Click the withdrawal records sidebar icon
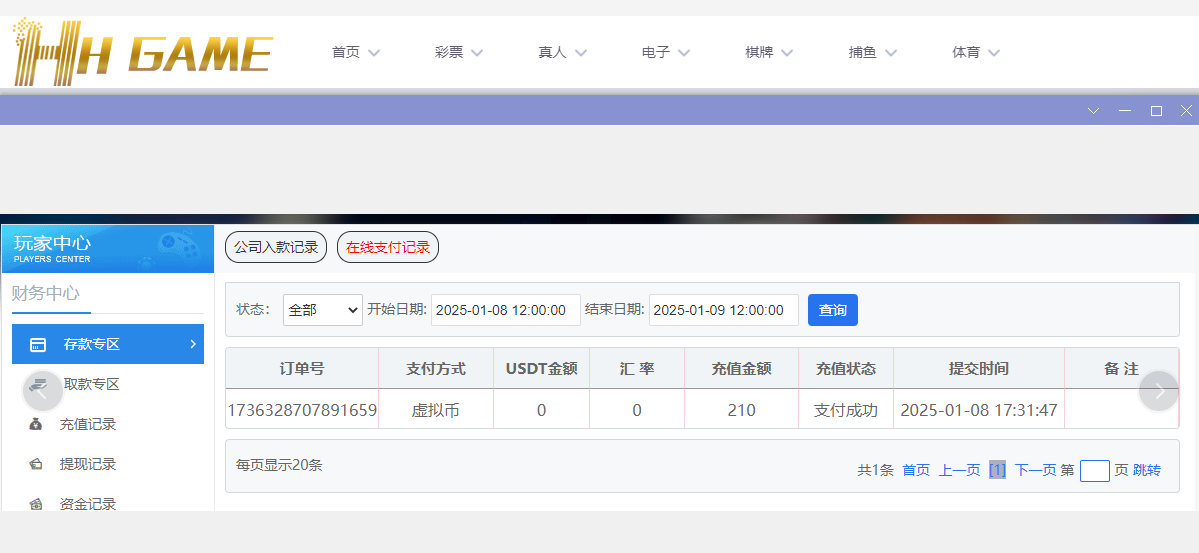 pyautogui.click(x=37, y=465)
